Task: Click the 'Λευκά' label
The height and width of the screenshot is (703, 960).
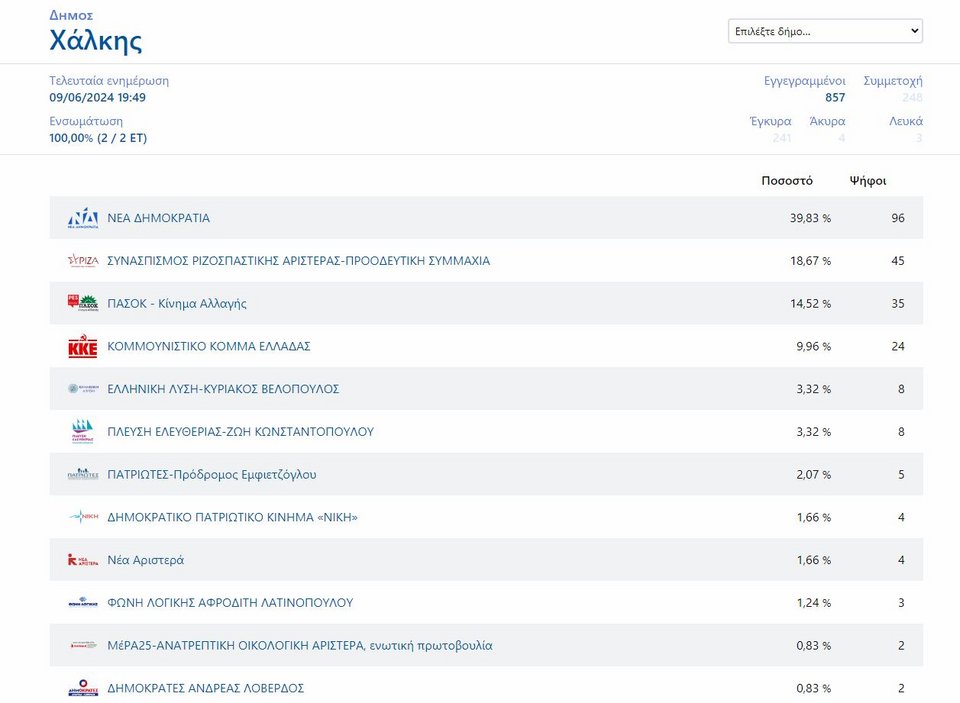Action: pos(906,121)
